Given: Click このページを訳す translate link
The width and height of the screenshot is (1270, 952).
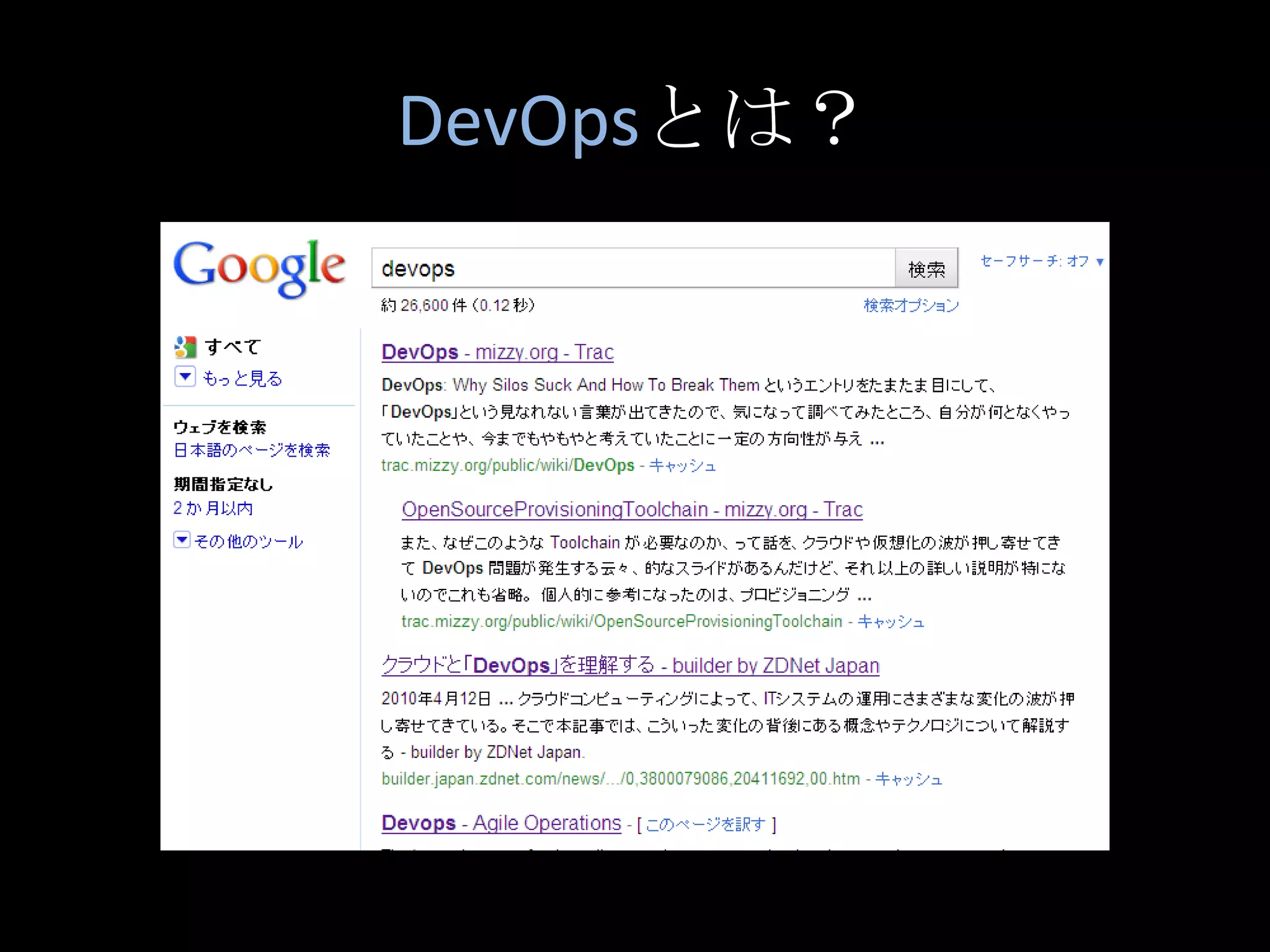Looking at the screenshot, I should pos(706,824).
